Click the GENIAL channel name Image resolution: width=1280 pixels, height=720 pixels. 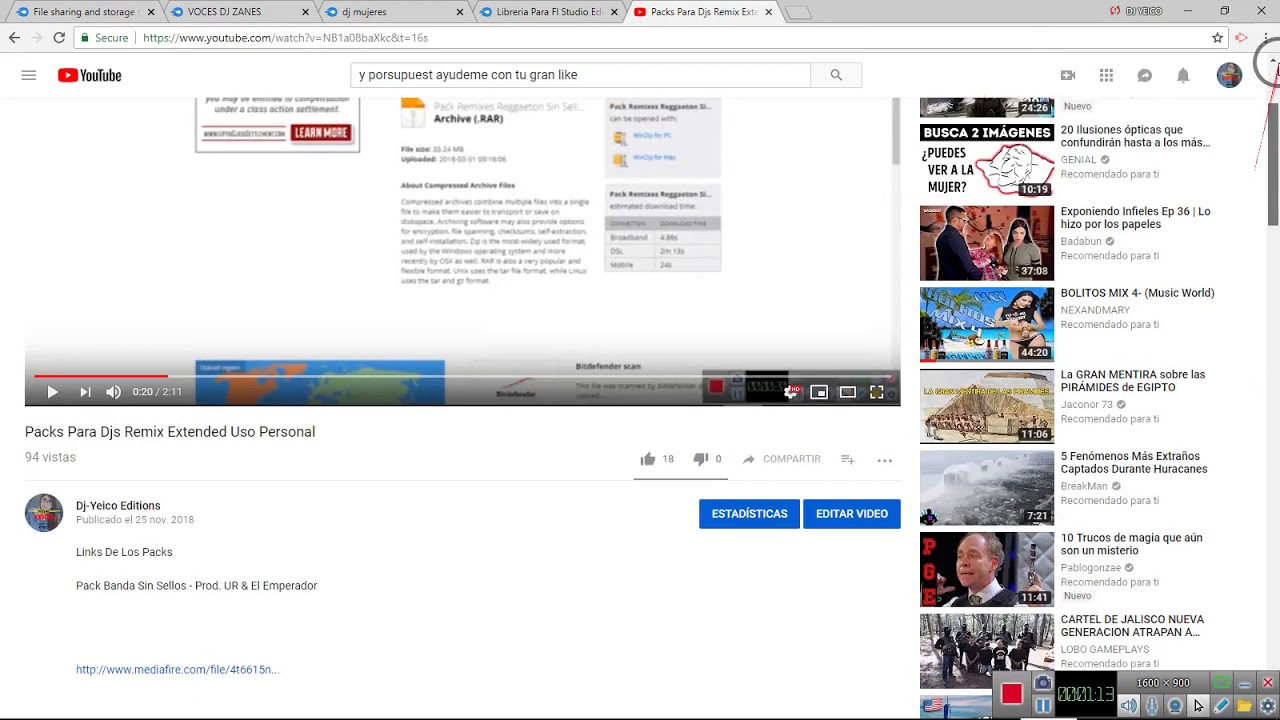point(1079,160)
